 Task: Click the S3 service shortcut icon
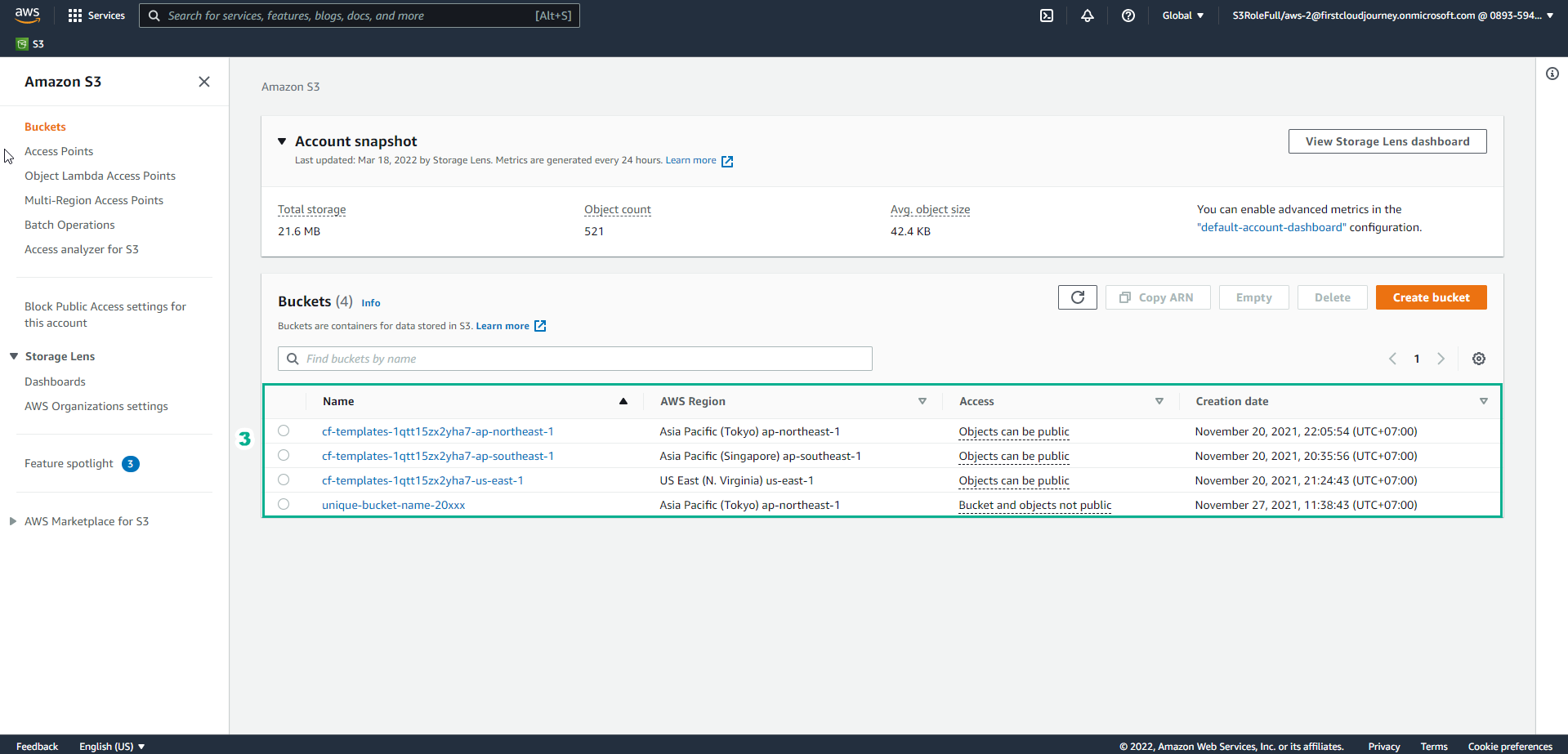[22, 44]
